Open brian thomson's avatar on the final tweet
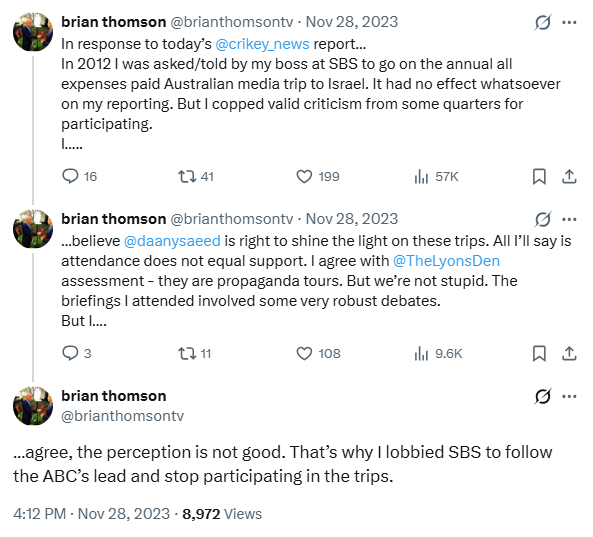 click(x=33, y=406)
